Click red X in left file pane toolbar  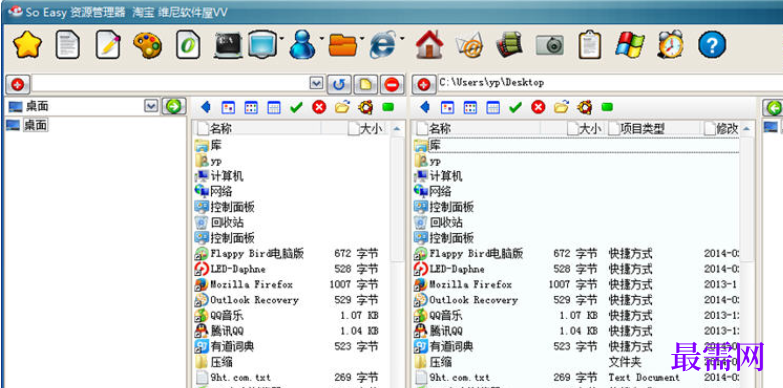tap(319, 107)
